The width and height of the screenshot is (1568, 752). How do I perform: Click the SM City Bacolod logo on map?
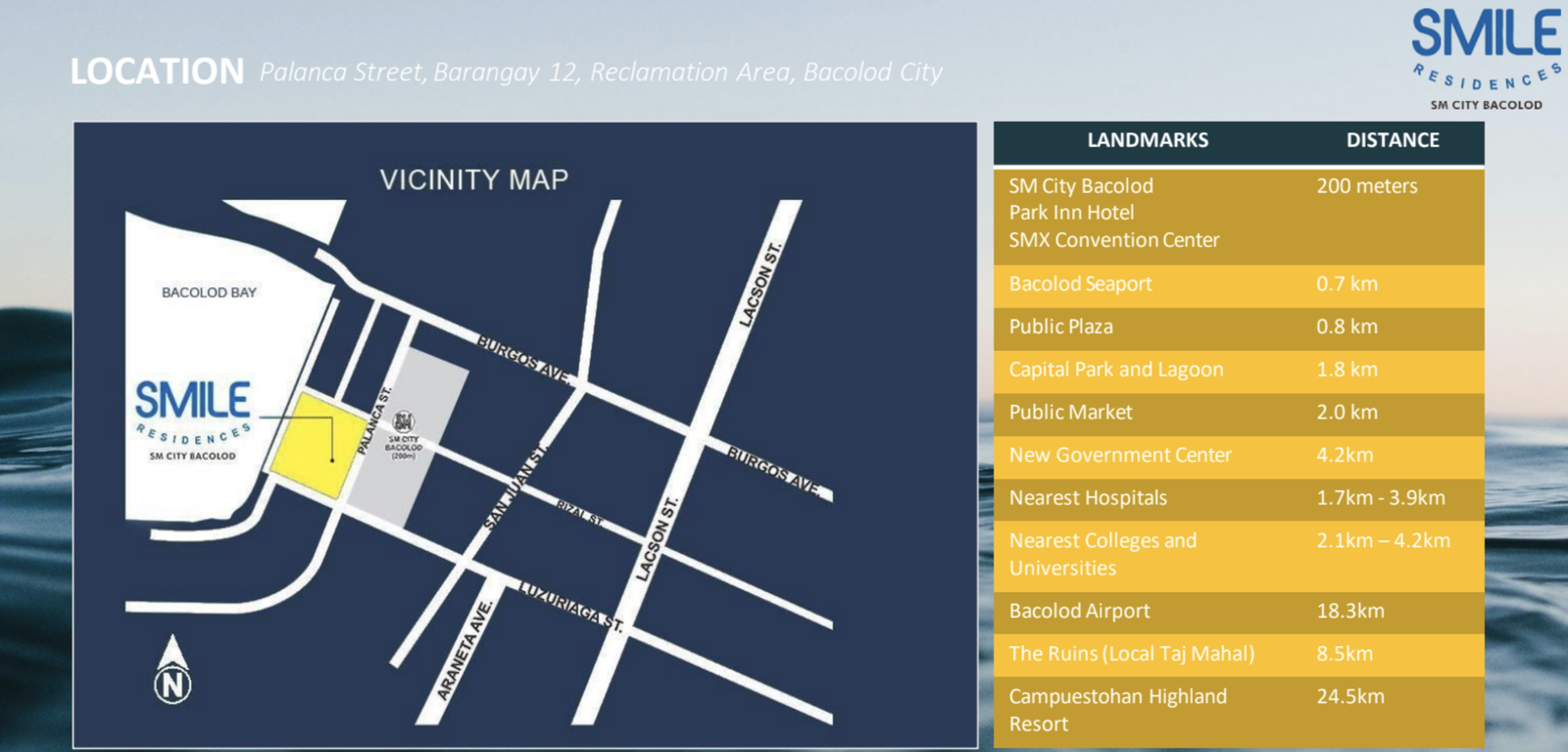tap(403, 434)
